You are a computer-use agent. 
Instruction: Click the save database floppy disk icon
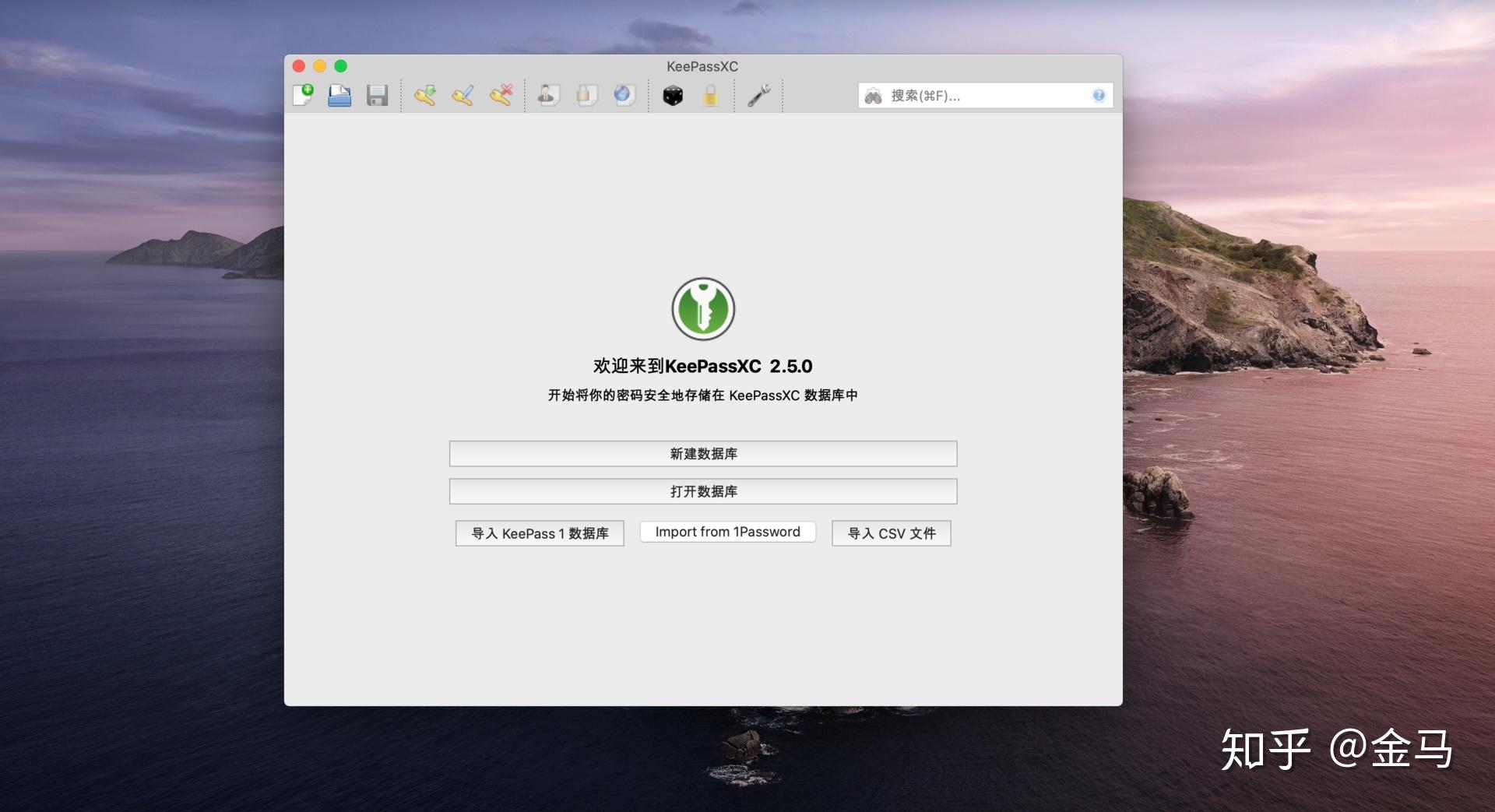click(378, 95)
